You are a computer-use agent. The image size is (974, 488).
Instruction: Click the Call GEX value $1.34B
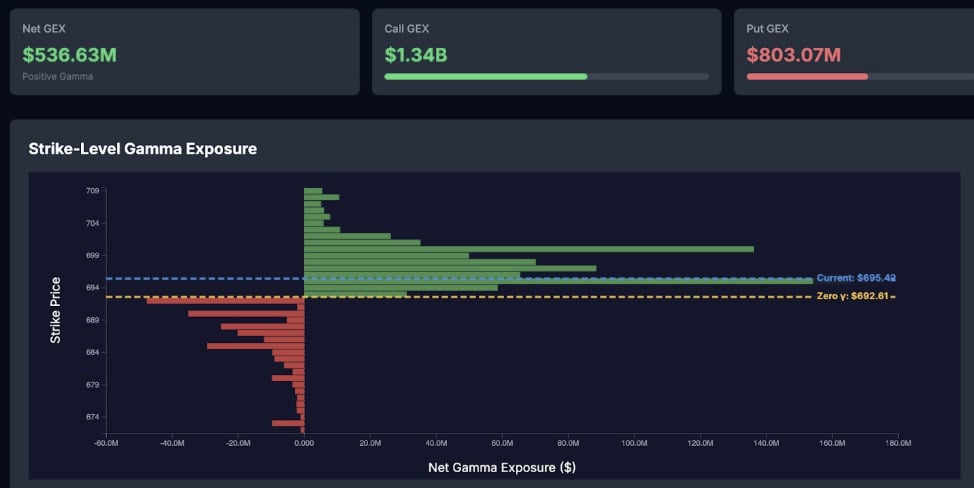point(416,55)
